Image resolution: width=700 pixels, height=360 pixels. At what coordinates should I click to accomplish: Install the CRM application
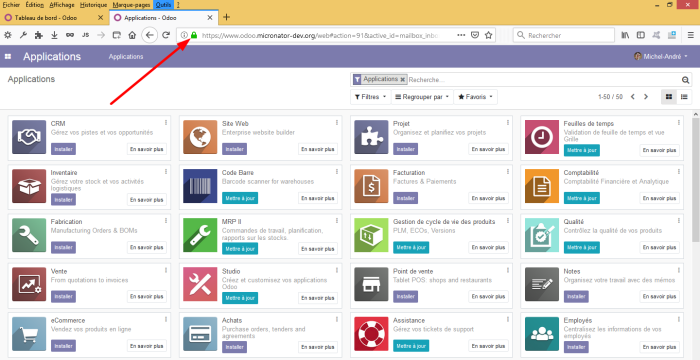[x=63, y=149]
